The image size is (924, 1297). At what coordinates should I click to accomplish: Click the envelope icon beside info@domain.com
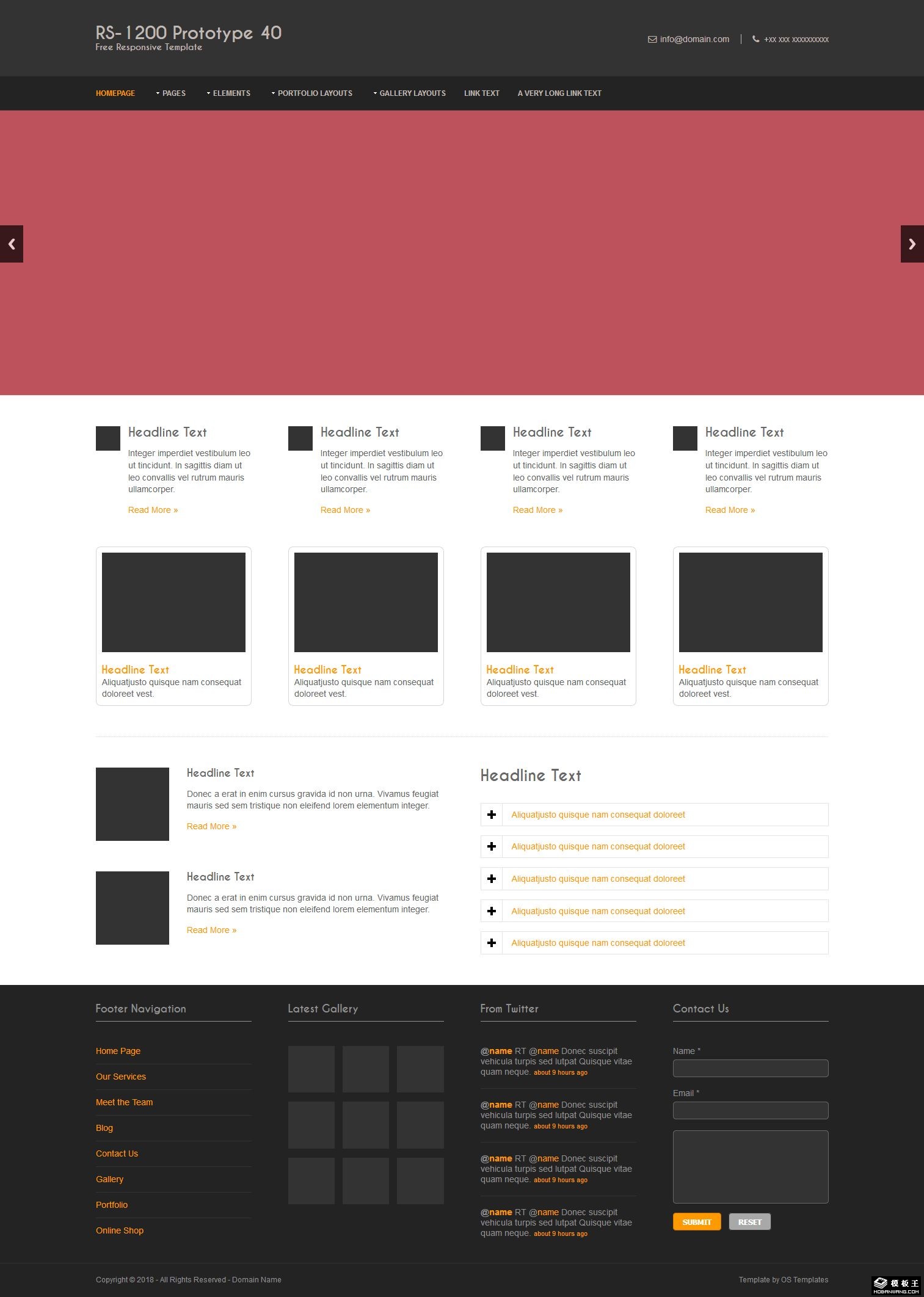tap(652, 40)
